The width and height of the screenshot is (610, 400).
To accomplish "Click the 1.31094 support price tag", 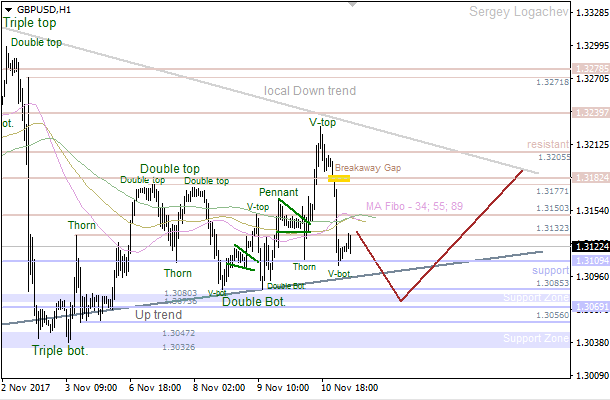I will 589,261.
